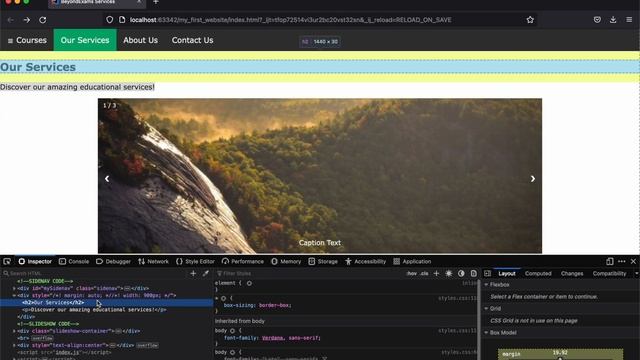This screenshot has height=360, width=640.
Task: Open Responsive Design Mode icon
Action: 610,262
